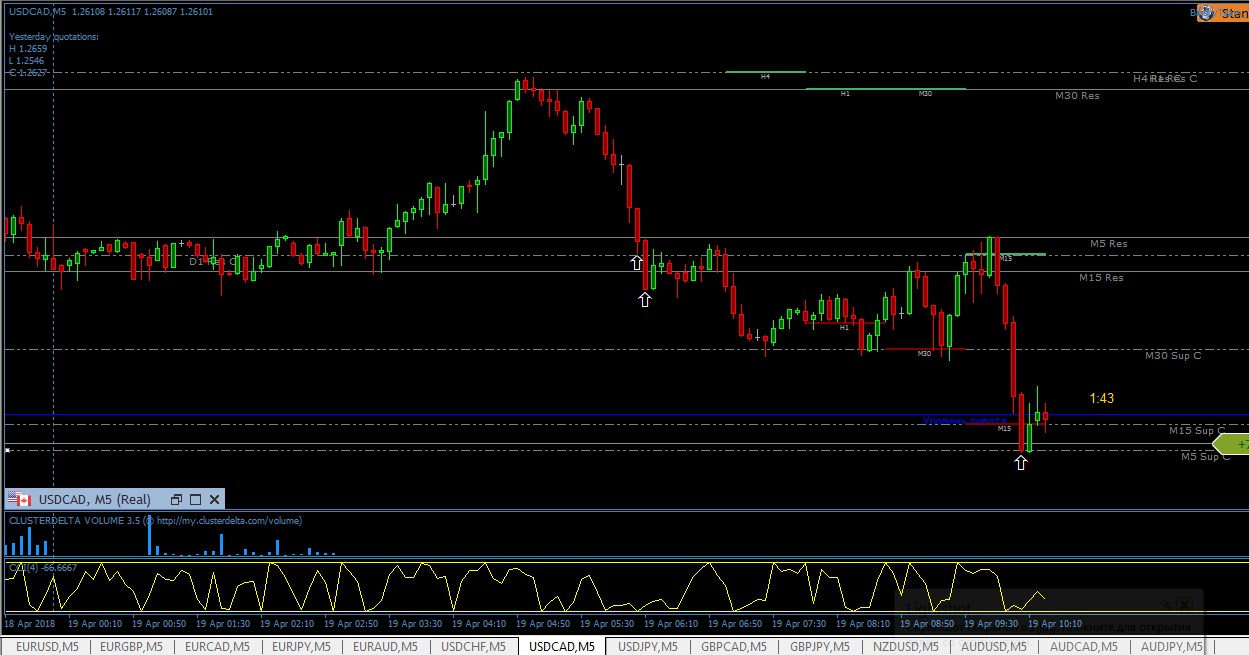The image size is (1249, 655).
Task: Open the NZDUSD,M5 tab
Action: point(908,647)
